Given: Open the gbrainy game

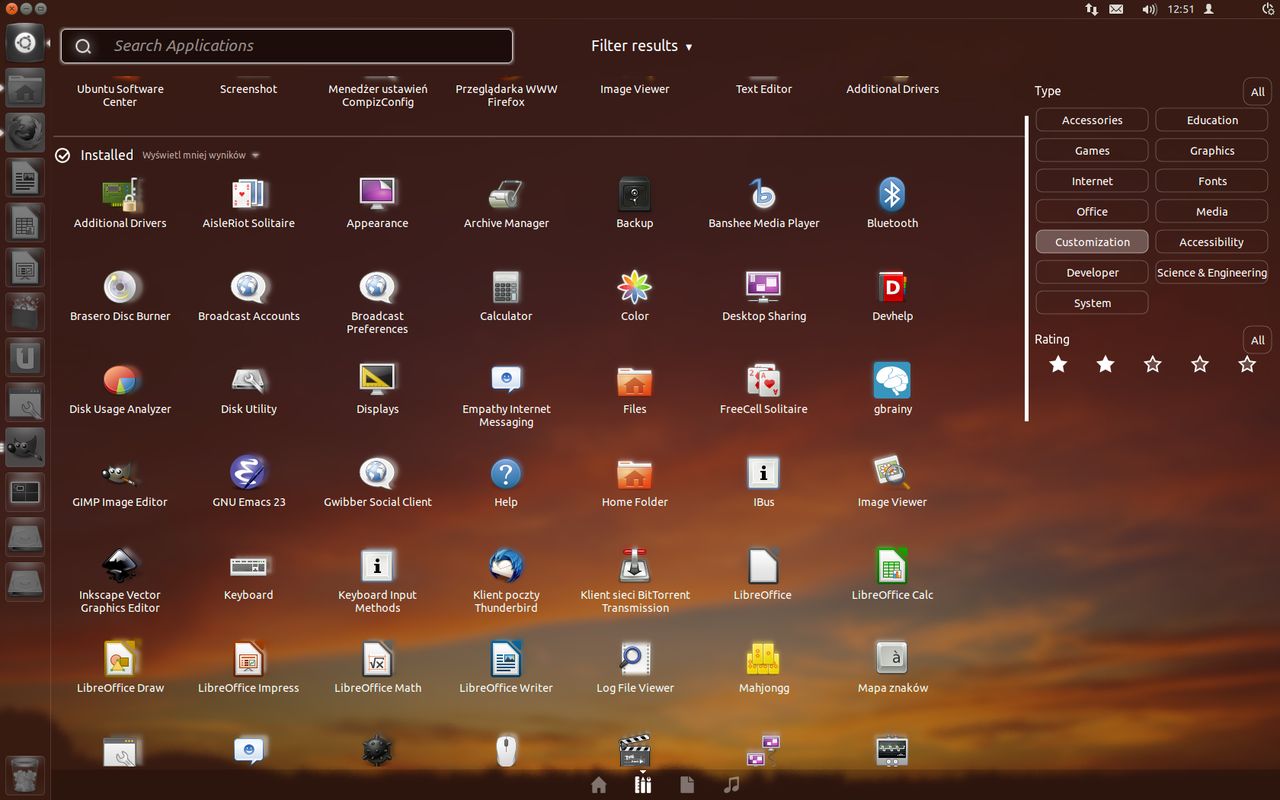Looking at the screenshot, I should 892,389.
